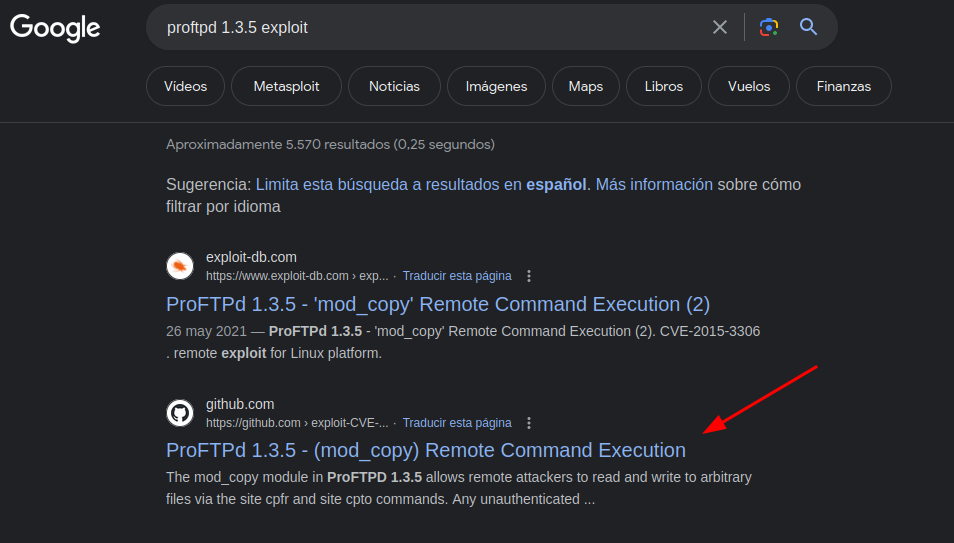
Task: Open ProFTPd 'mod_copy' Remote Command Execution (2) result
Action: point(438,304)
